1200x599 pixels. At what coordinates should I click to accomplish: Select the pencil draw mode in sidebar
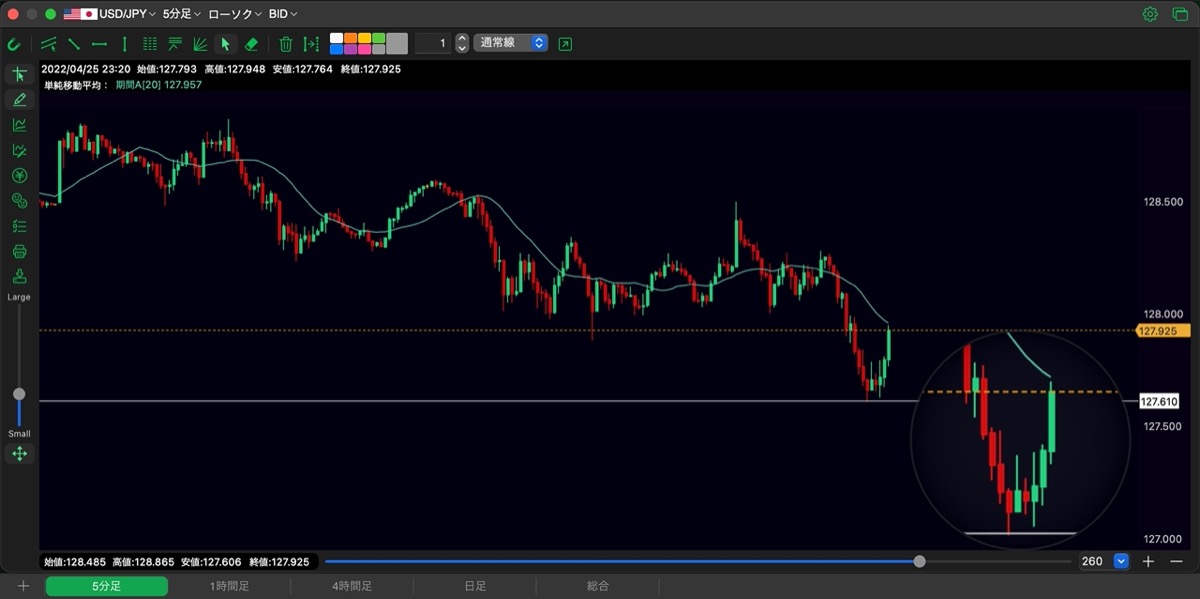tap(19, 99)
